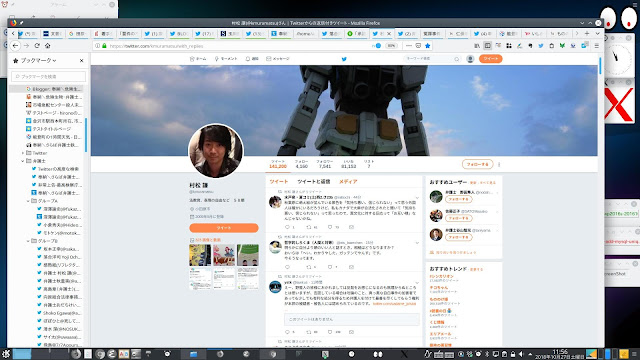This screenshot has width=640, height=360.
Task: Switch to the メディア tab
Action: click(348, 182)
